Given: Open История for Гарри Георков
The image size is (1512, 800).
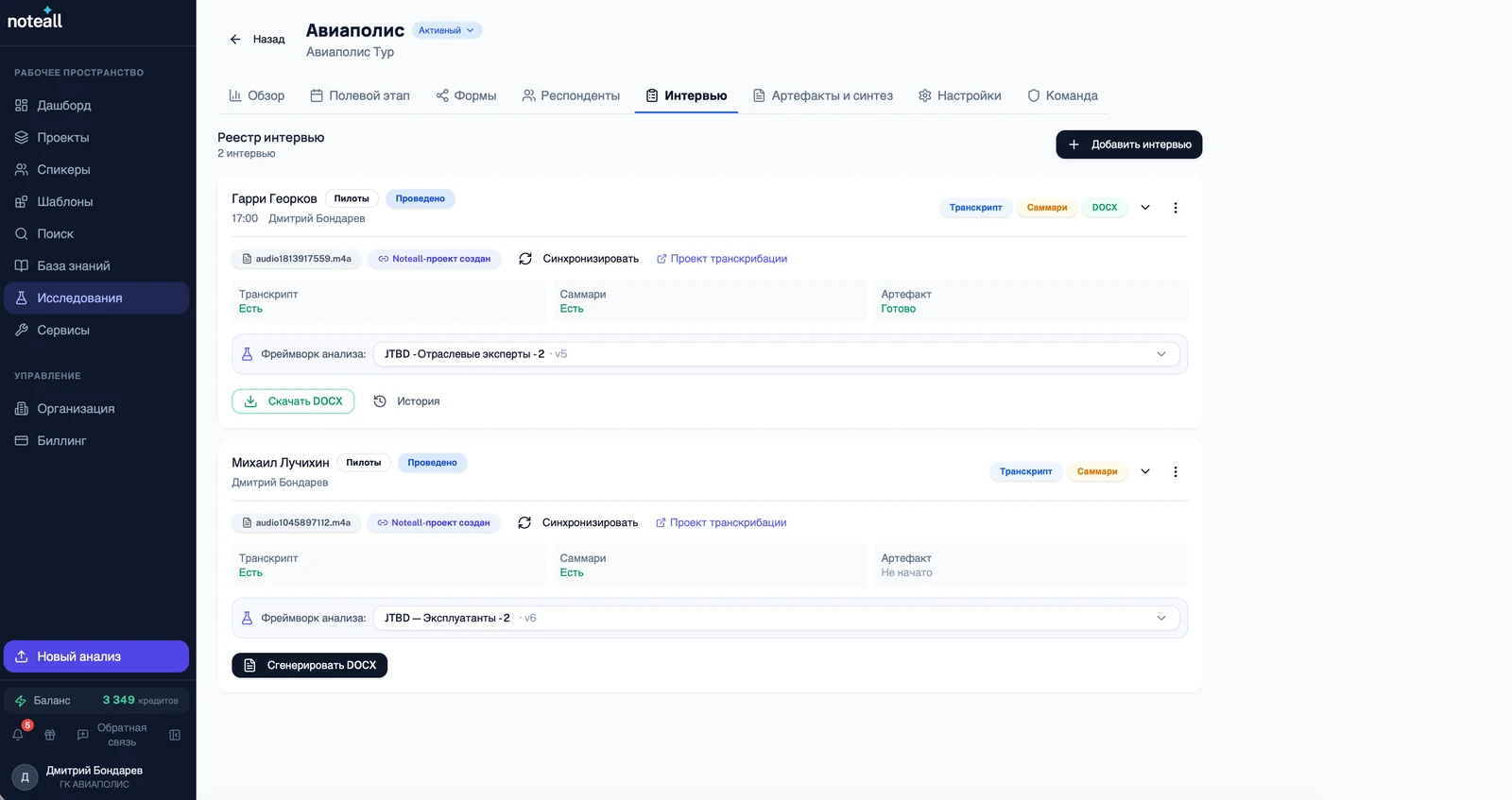Looking at the screenshot, I should (406, 401).
